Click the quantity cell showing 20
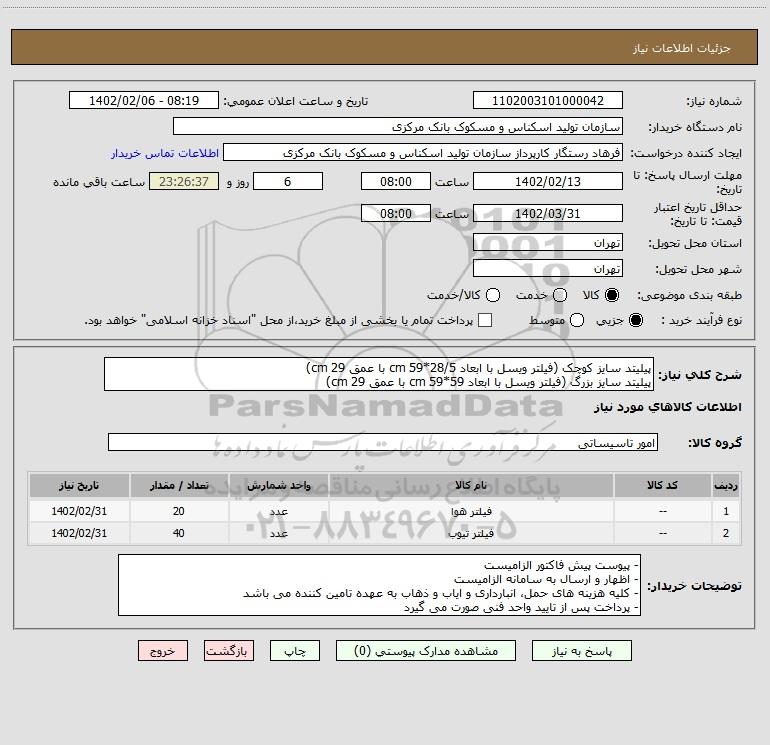Viewport: 770px width, 745px height. (x=179, y=511)
